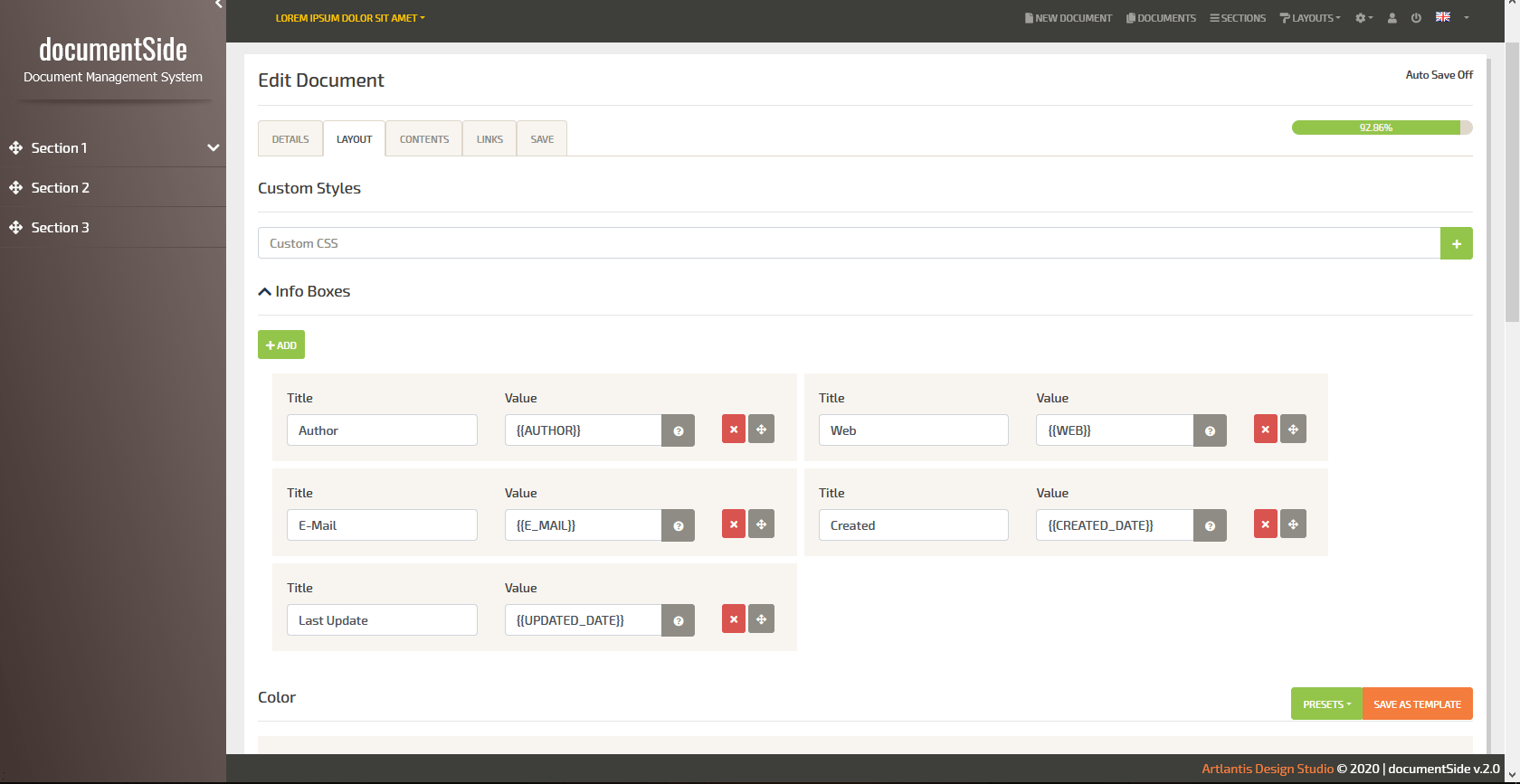The image size is (1520, 784).
Task: Open the Layouts dropdown menu
Action: [1310, 18]
